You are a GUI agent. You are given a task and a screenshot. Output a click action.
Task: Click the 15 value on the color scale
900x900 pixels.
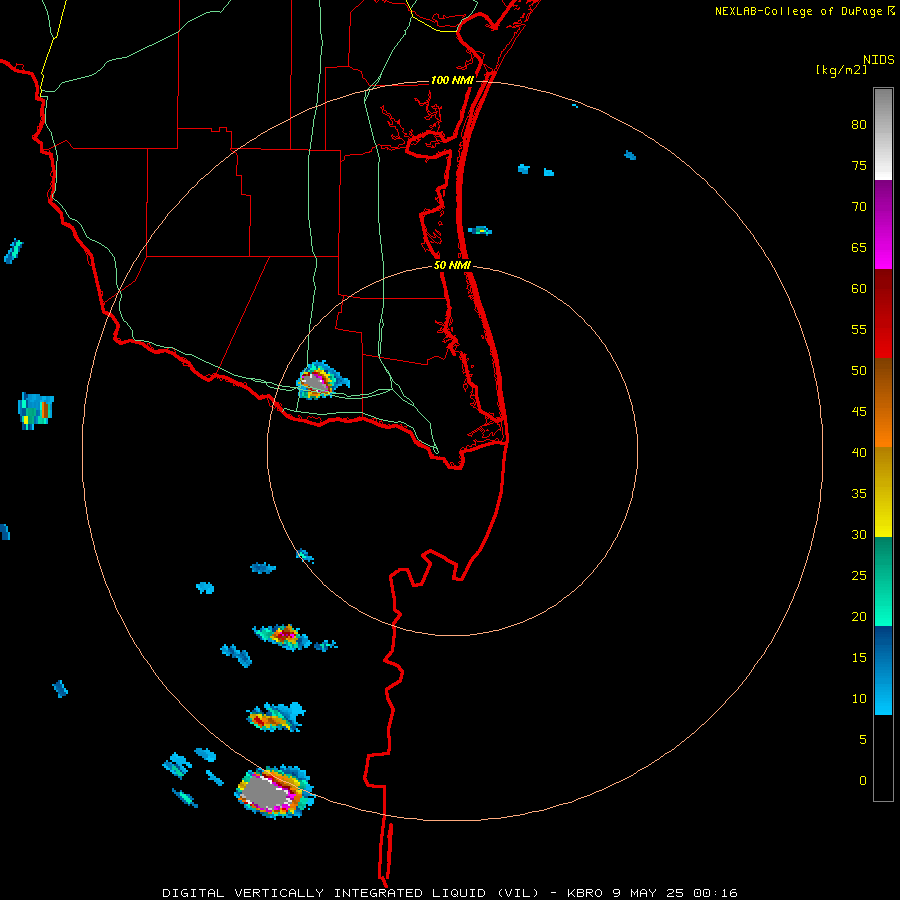point(859,658)
